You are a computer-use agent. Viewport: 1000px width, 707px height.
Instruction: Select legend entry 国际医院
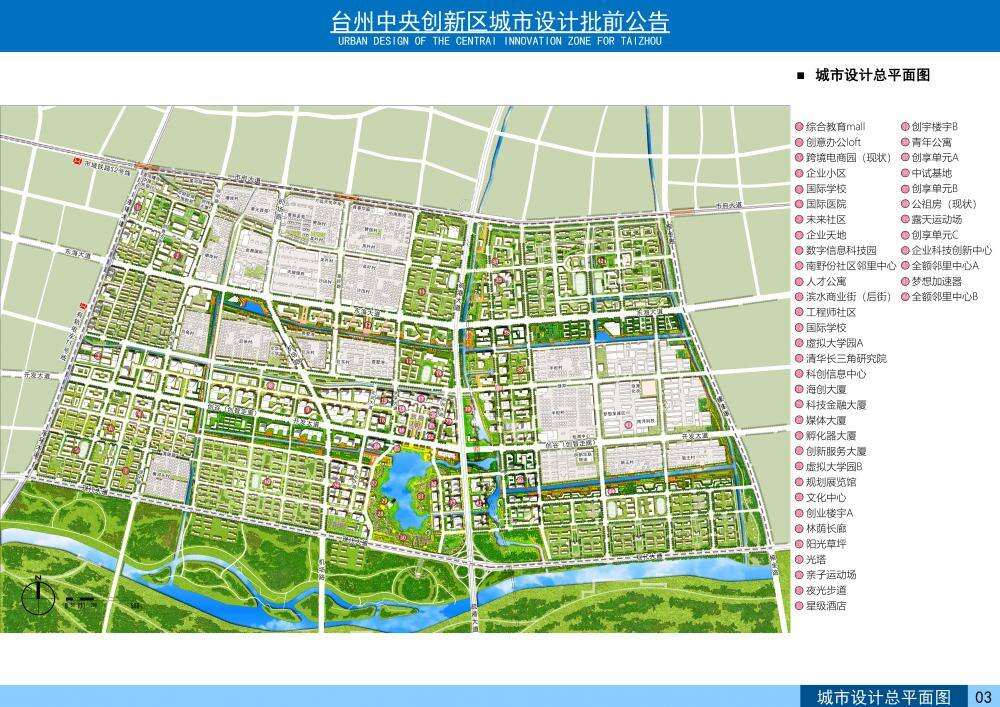821,204
